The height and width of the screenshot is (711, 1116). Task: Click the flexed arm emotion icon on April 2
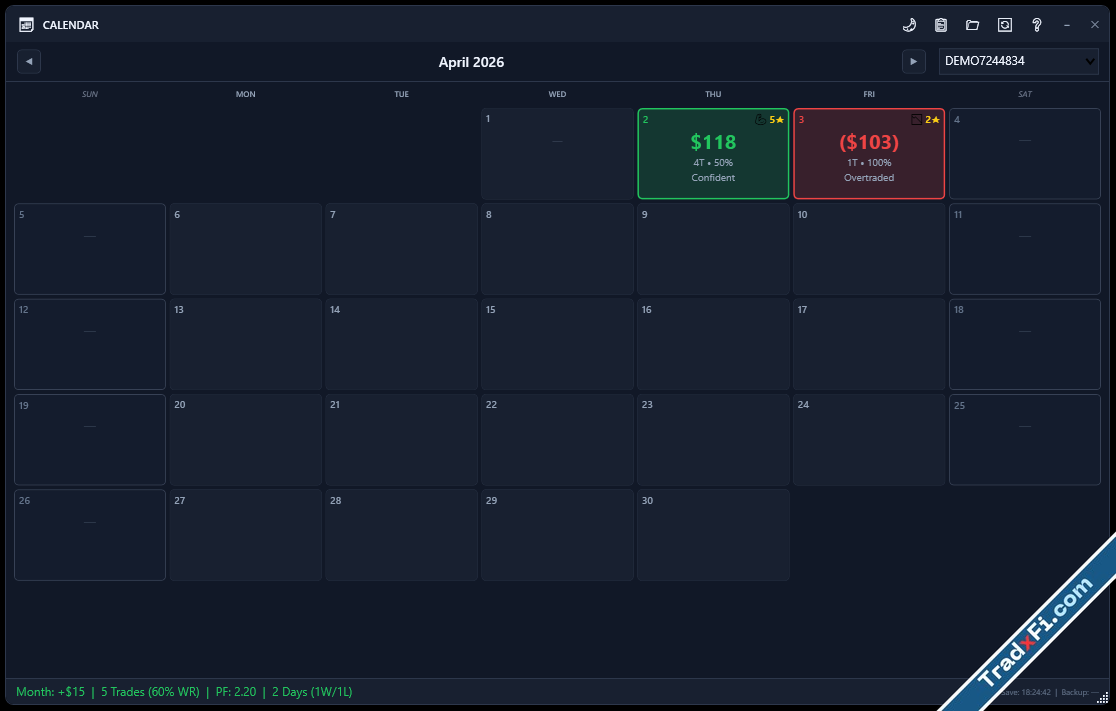click(x=760, y=120)
